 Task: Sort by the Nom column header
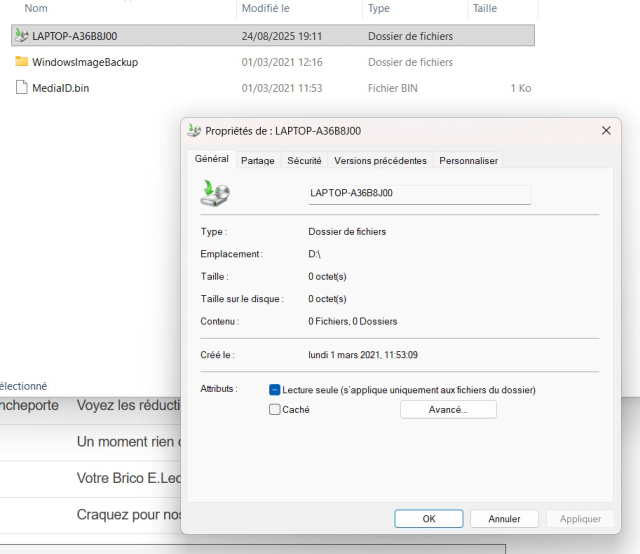pyautogui.click(x=36, y=8)
